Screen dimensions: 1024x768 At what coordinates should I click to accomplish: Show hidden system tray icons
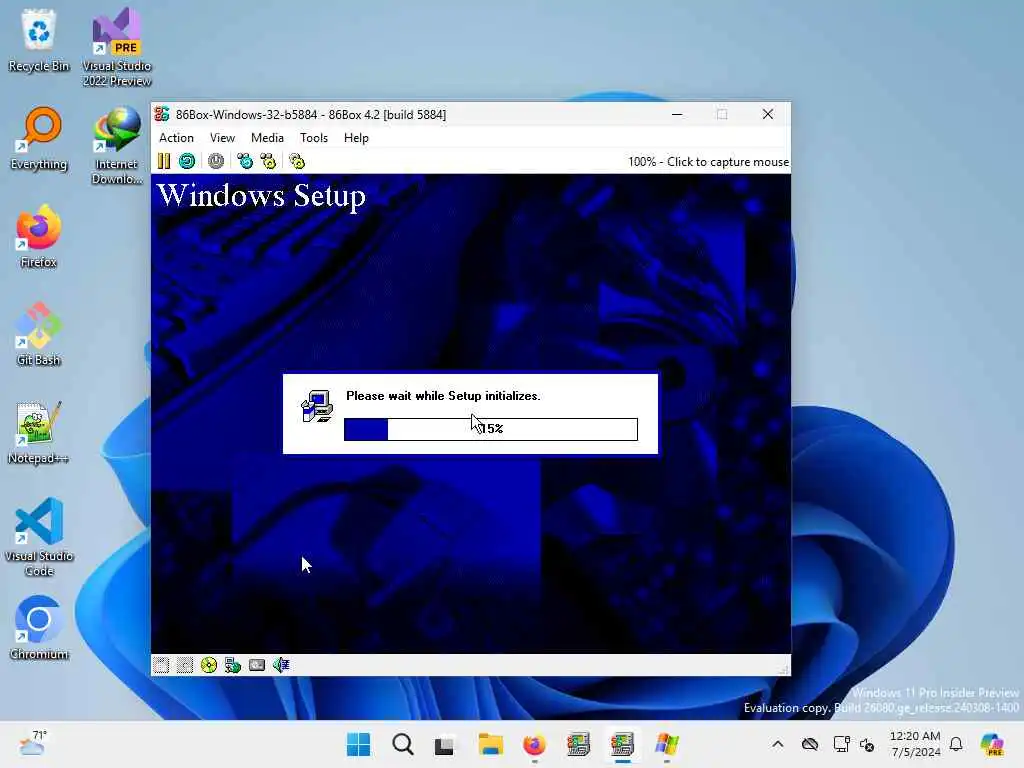click(777, 744)
